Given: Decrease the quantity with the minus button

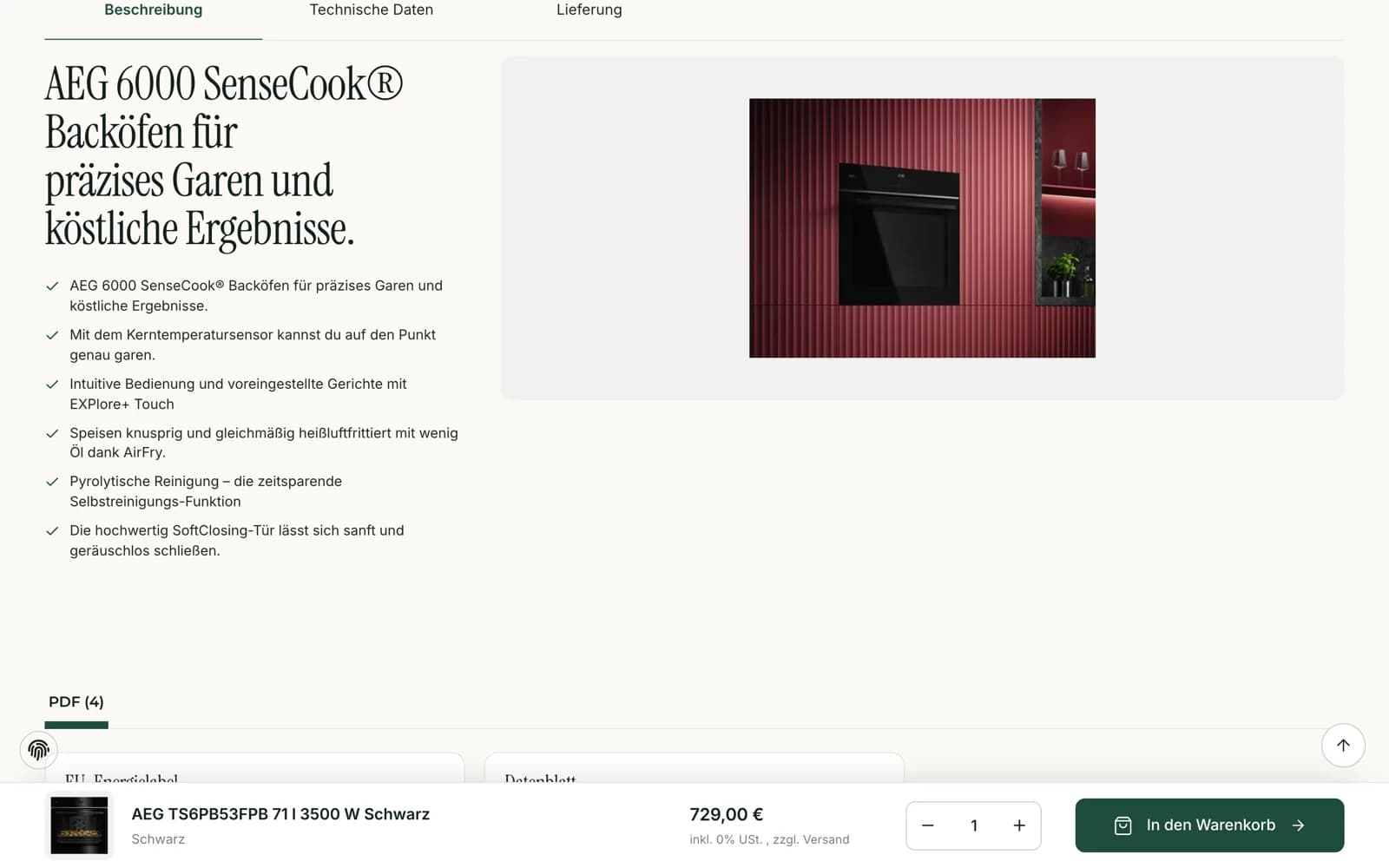Looking at the screenshot, I should (927, 825).
